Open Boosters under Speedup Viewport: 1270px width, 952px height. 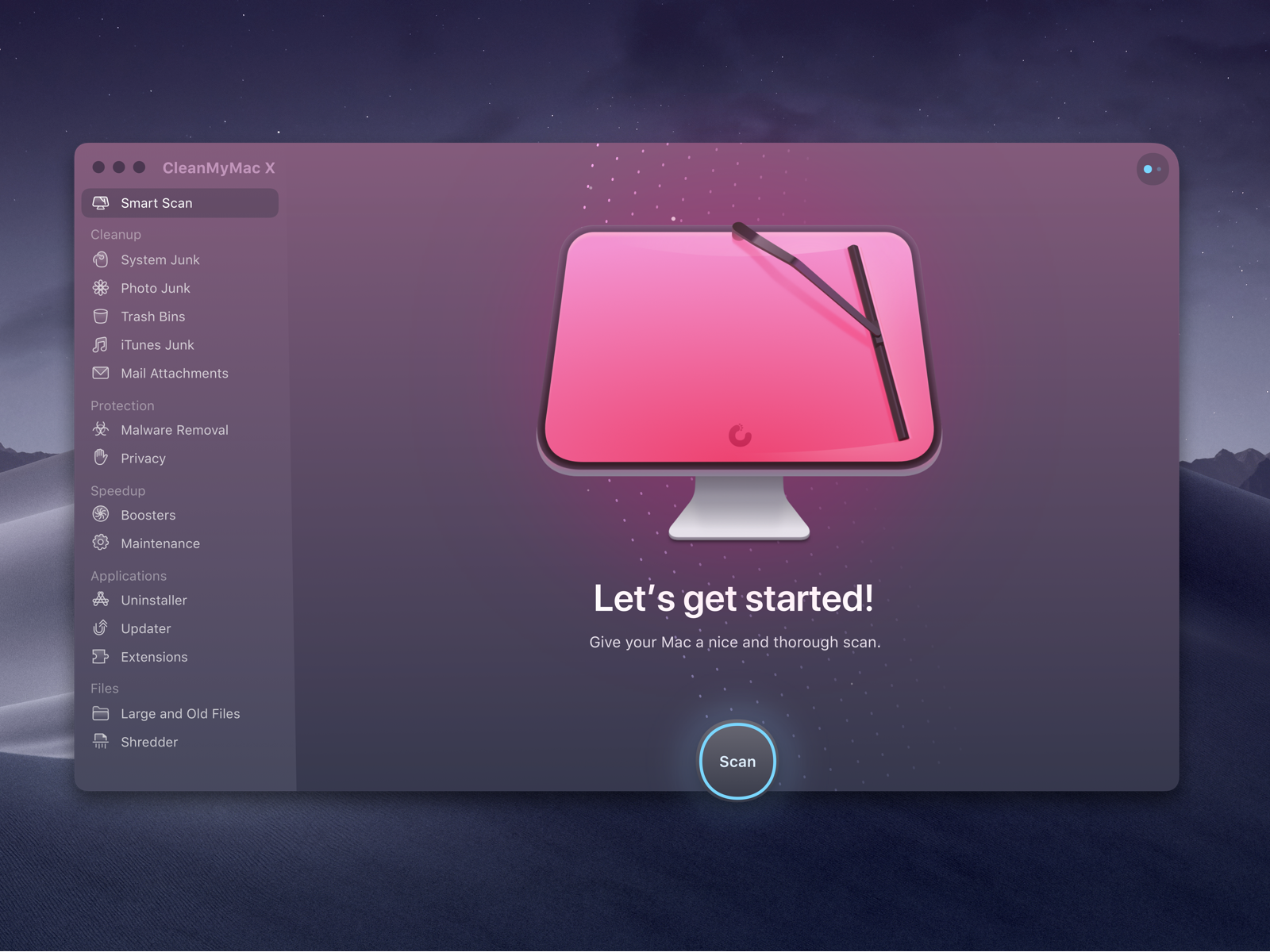click(x=180, y=515)
